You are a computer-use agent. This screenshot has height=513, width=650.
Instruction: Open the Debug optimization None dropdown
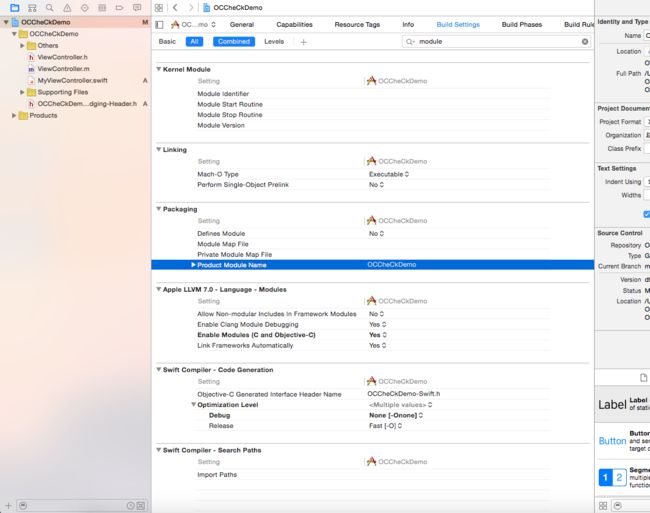pos(396,415)
